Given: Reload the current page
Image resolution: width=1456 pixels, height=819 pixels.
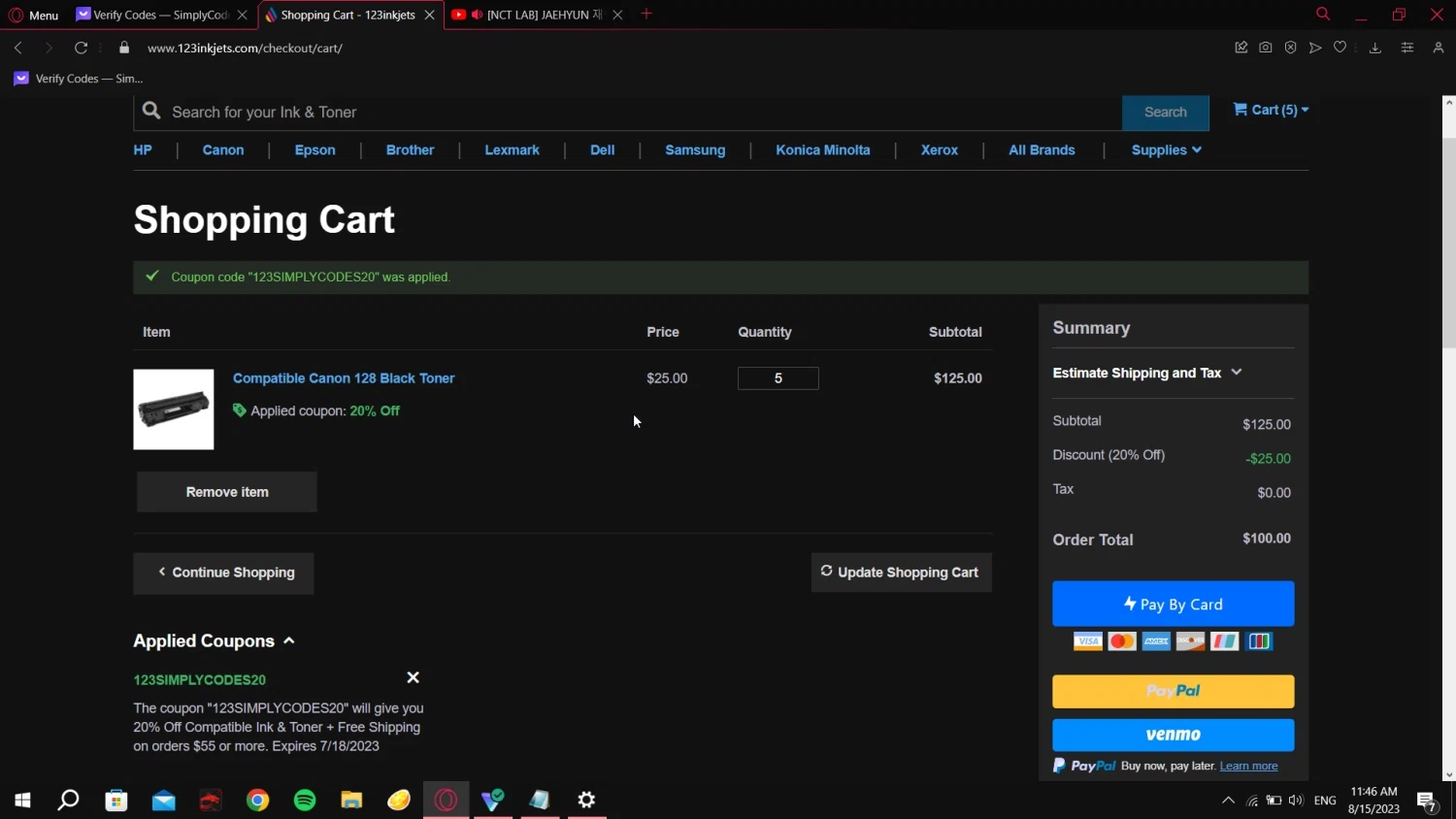Looking at the screenshot, I should point(82,48).
